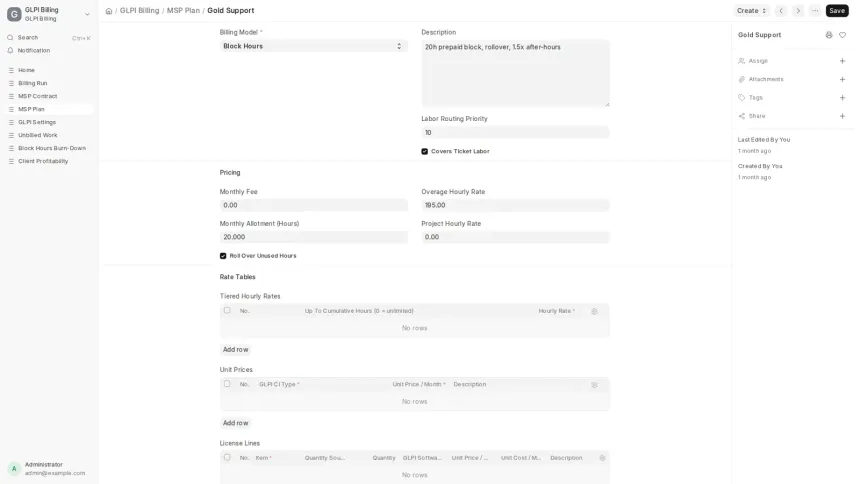Click the Gold Support breadcrumb title

pyautogui.click(x=230, y=10)
